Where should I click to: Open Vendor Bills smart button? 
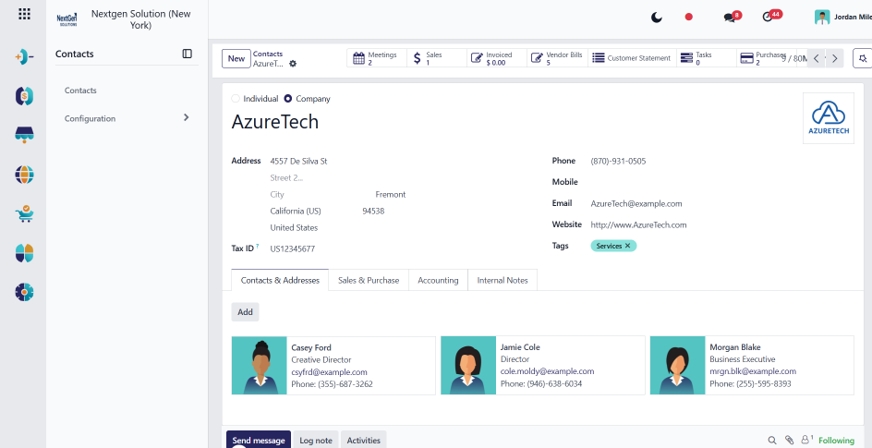[x=557, y=58]
